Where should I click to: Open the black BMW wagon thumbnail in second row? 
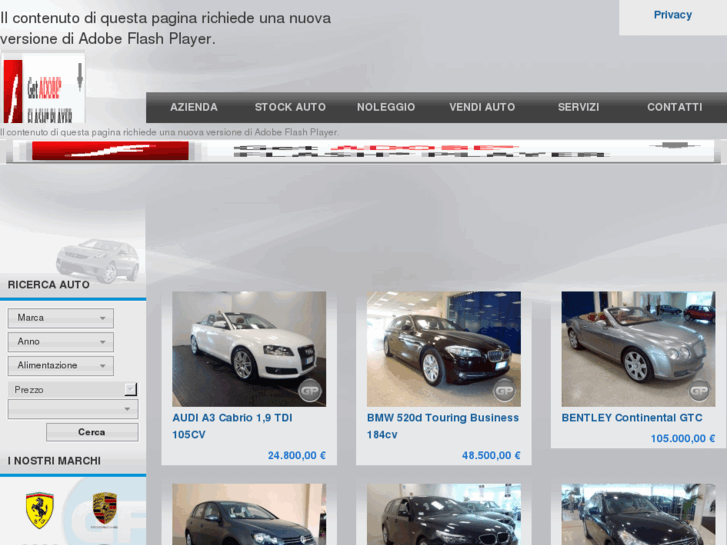click(444, 514)
